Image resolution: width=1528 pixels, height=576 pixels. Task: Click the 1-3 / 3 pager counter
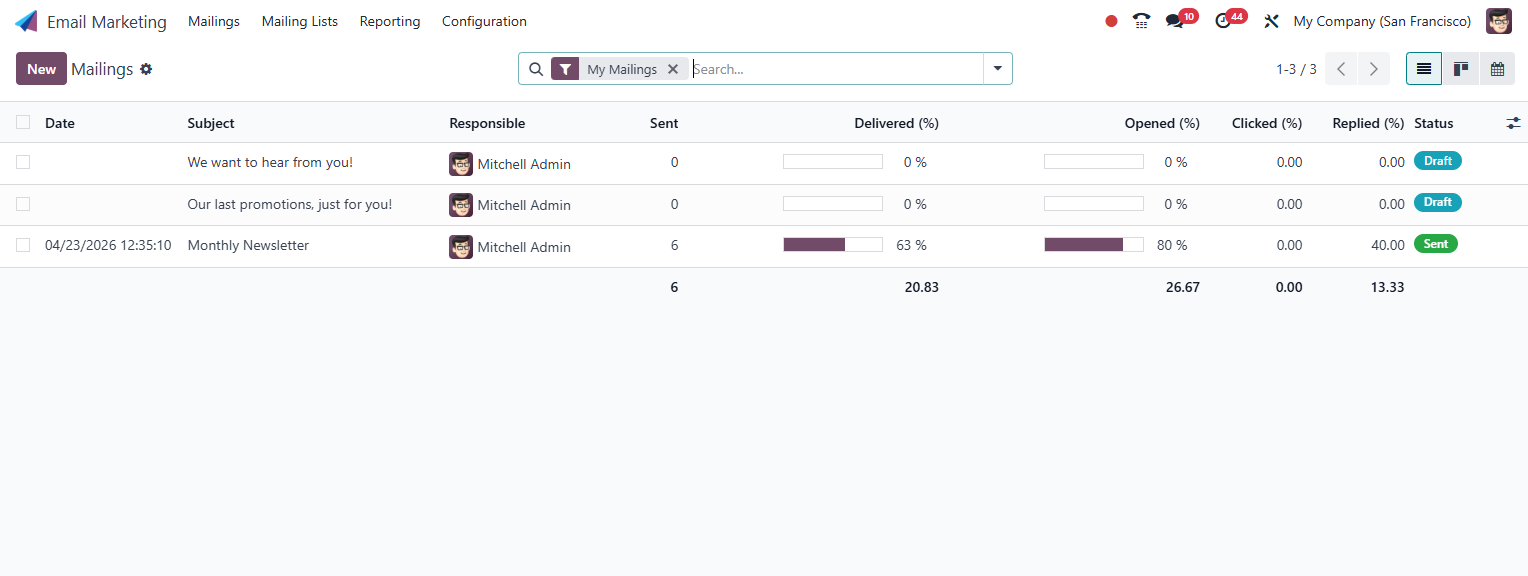click(1296, 69)
